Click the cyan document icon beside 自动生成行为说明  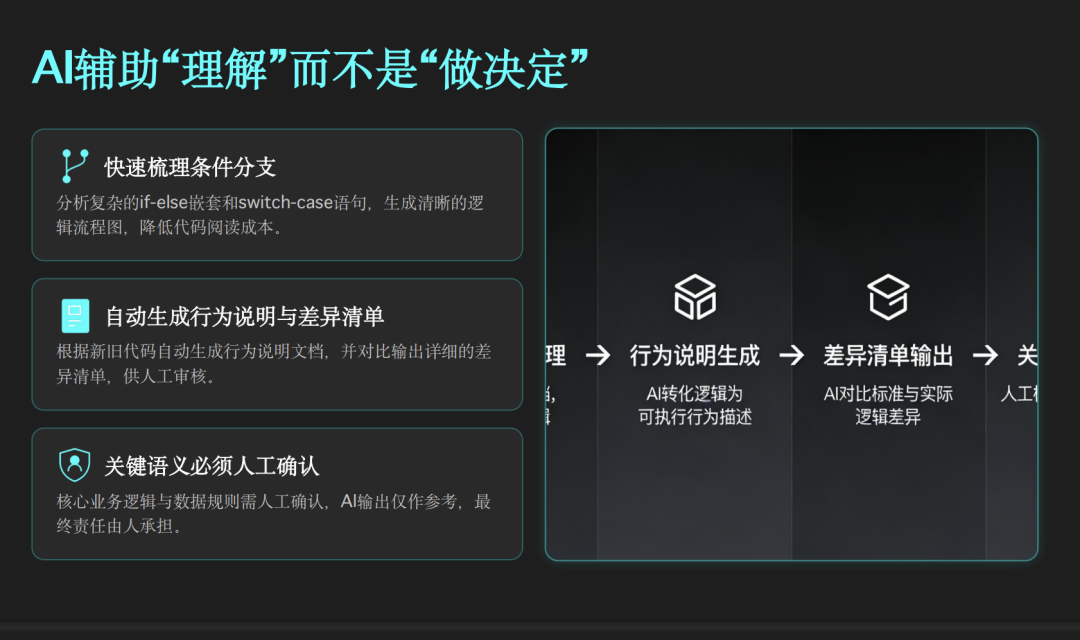[74, 316]
